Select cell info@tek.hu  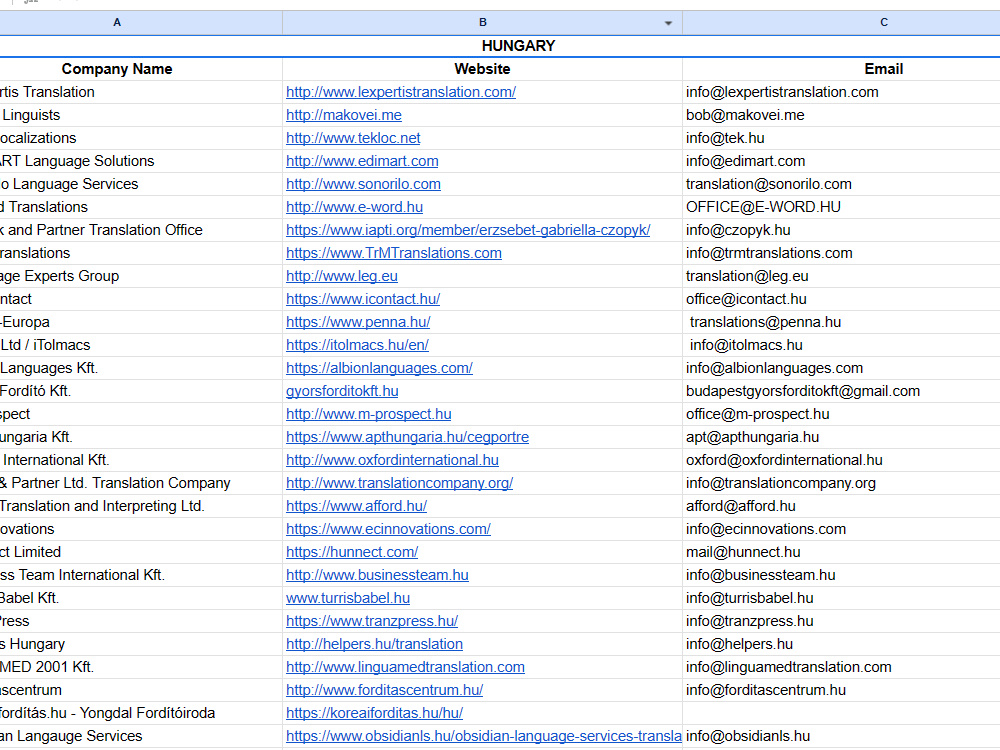pos(841,138)
